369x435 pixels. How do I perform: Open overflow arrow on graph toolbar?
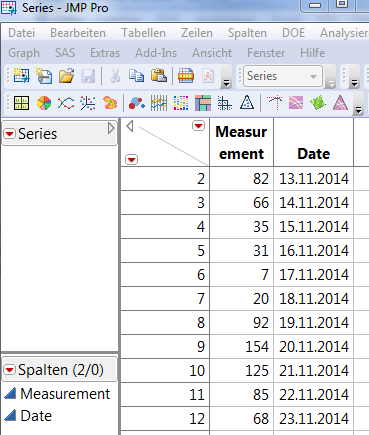coord(359,110)
